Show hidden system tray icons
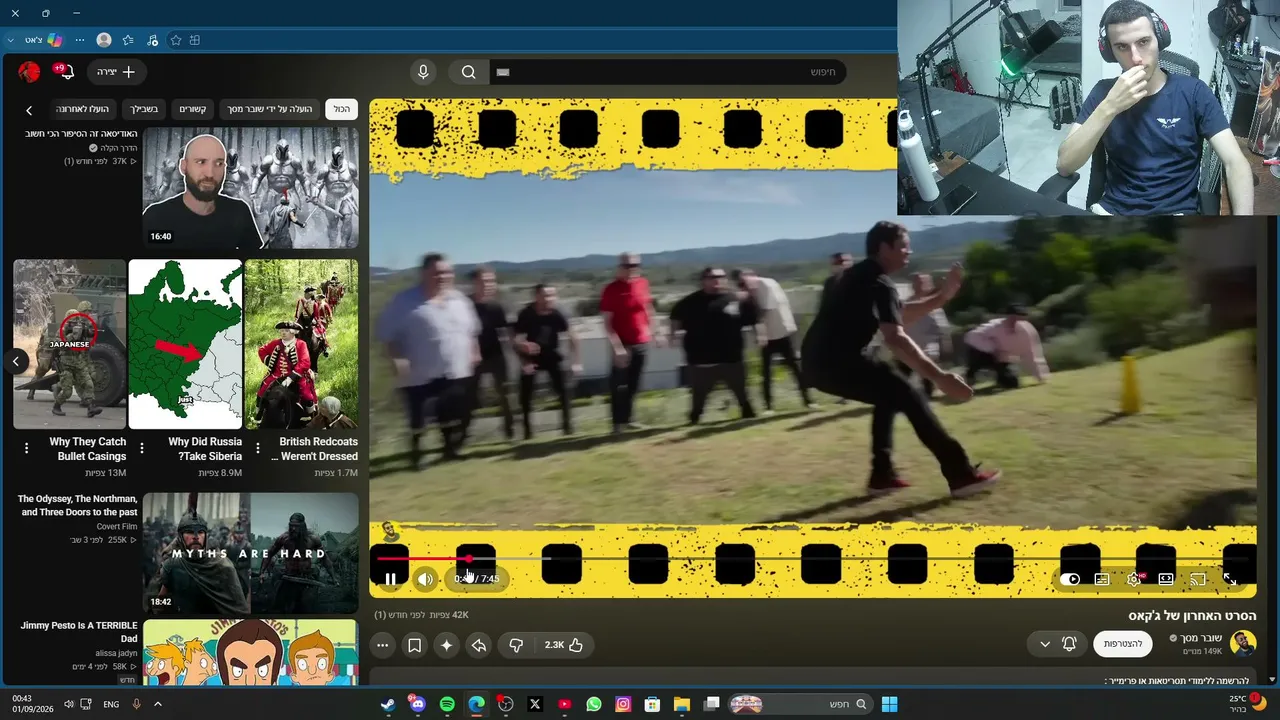Viewport: 1280px width, 720px height. click(x=157, y=704)
